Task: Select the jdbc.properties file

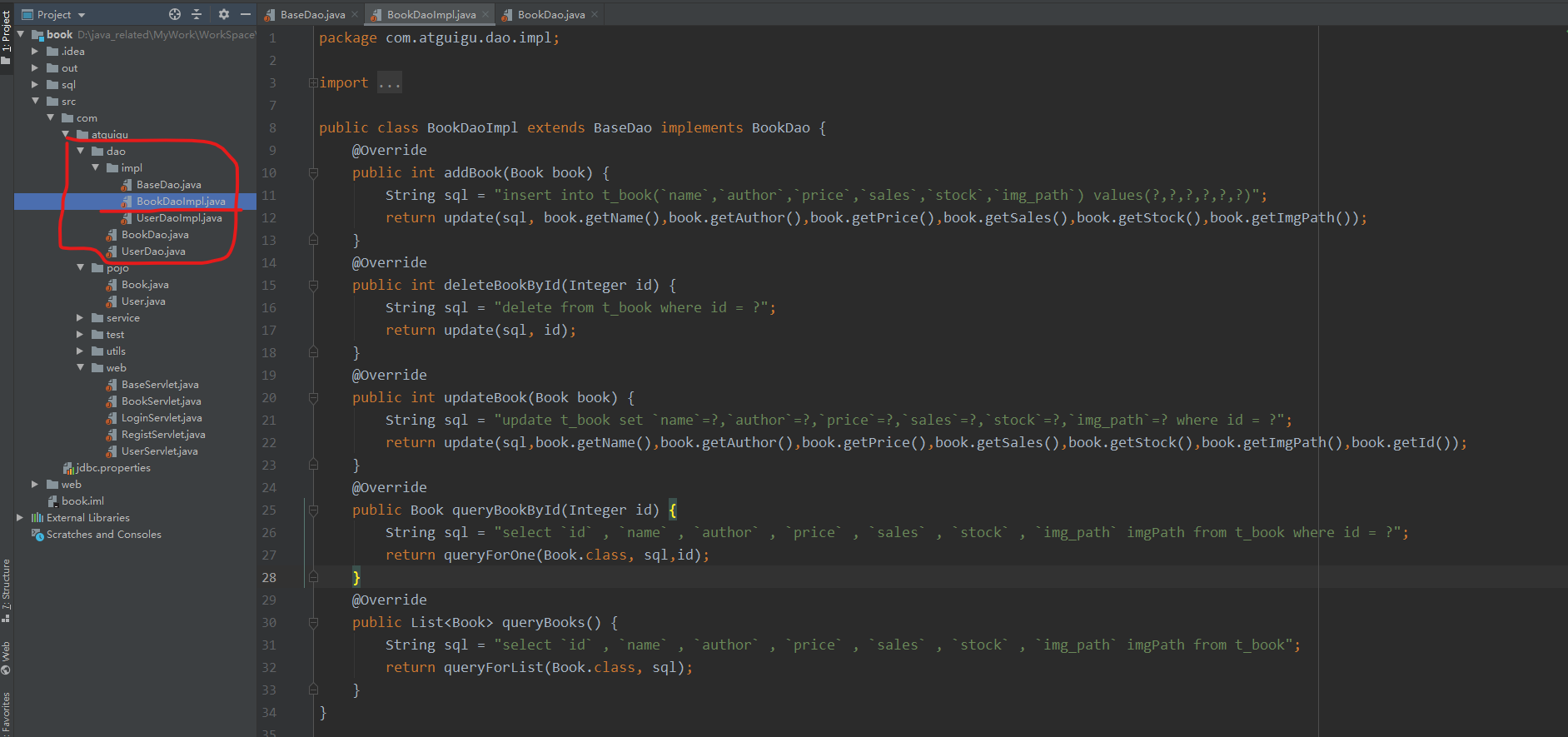Action: click(x=113, y=467)
